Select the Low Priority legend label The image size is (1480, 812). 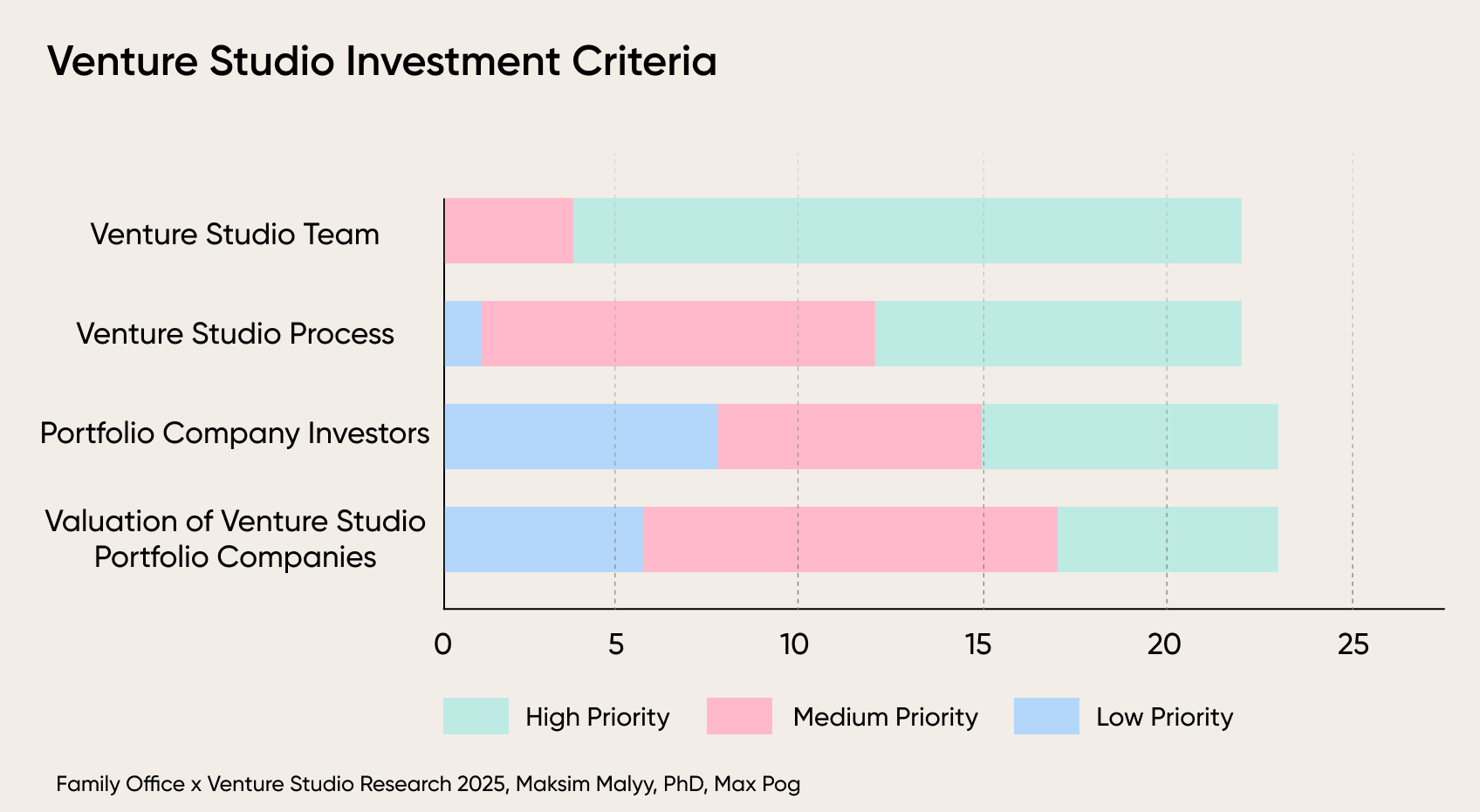click(x=1164, y=717)
